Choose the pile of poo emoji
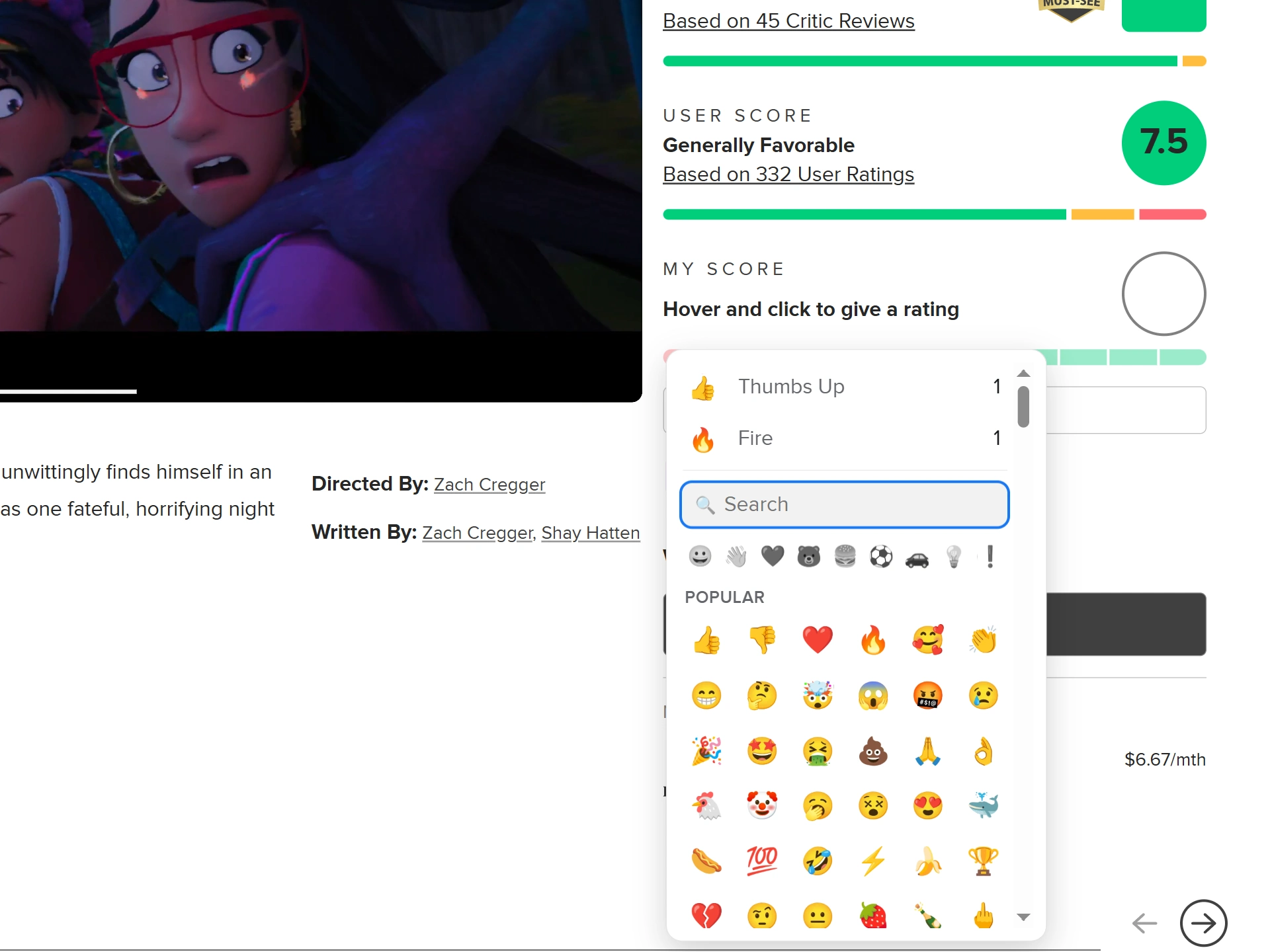1270x952 pixels. [x=873, y=751]
